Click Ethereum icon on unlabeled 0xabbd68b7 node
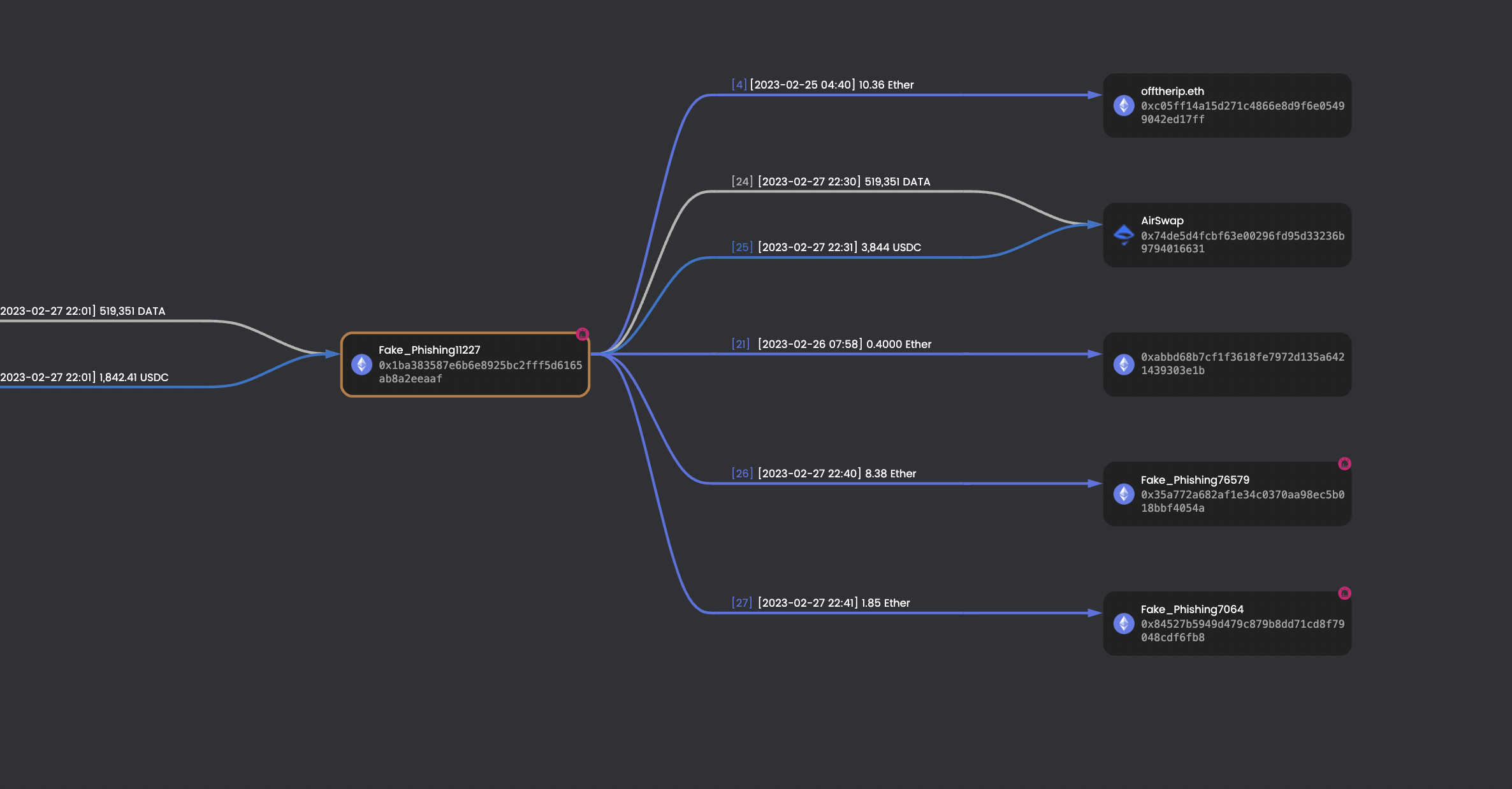Image resolution: width=1512 pixels, height=789 pixels. click(1123, 365)
